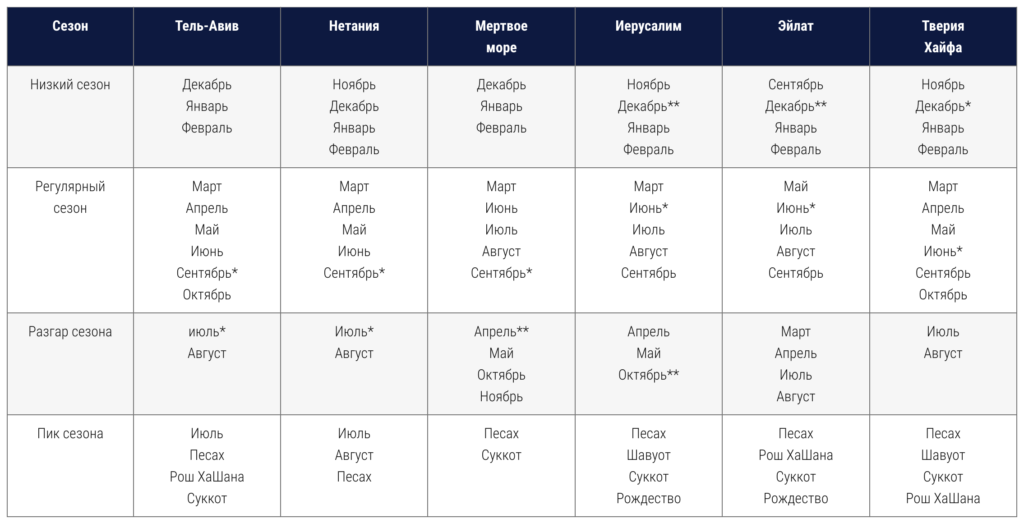
Task: Click Ноябрь under Мертвое море peak season
Action: coord(501,396)
